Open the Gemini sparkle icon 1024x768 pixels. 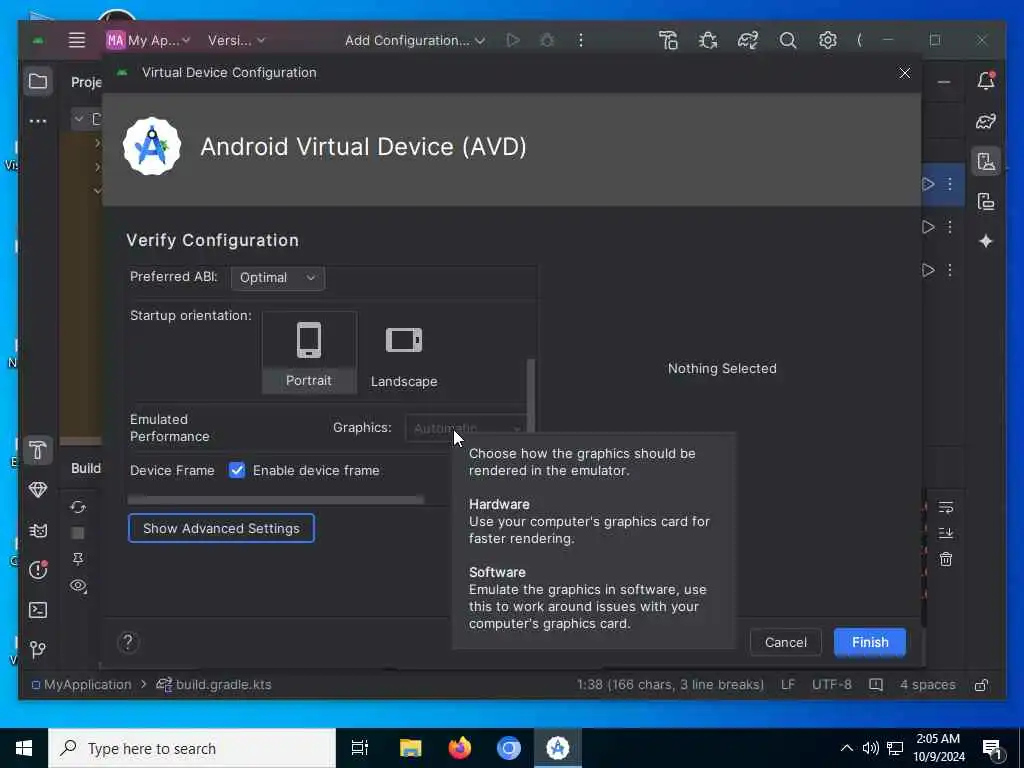(x=986, y=241)
